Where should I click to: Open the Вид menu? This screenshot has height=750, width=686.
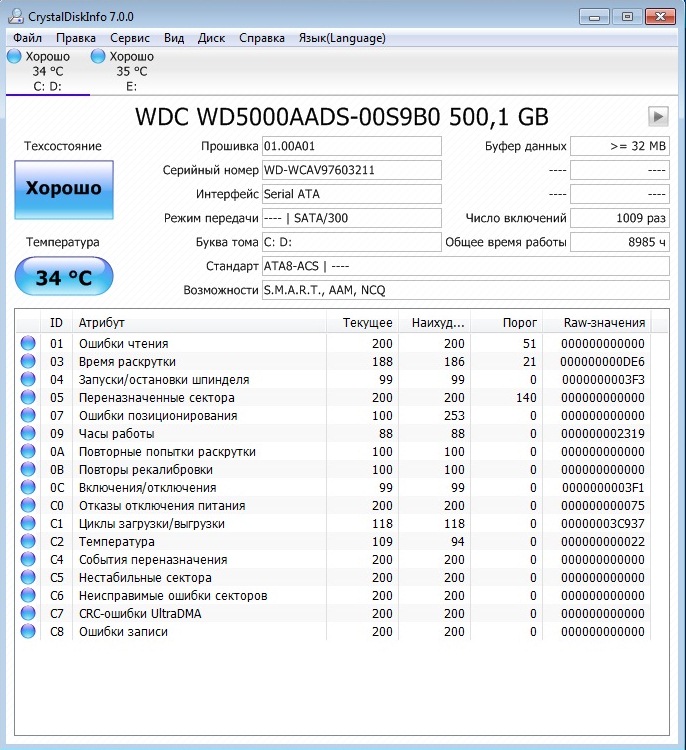[x=174, y=38]
